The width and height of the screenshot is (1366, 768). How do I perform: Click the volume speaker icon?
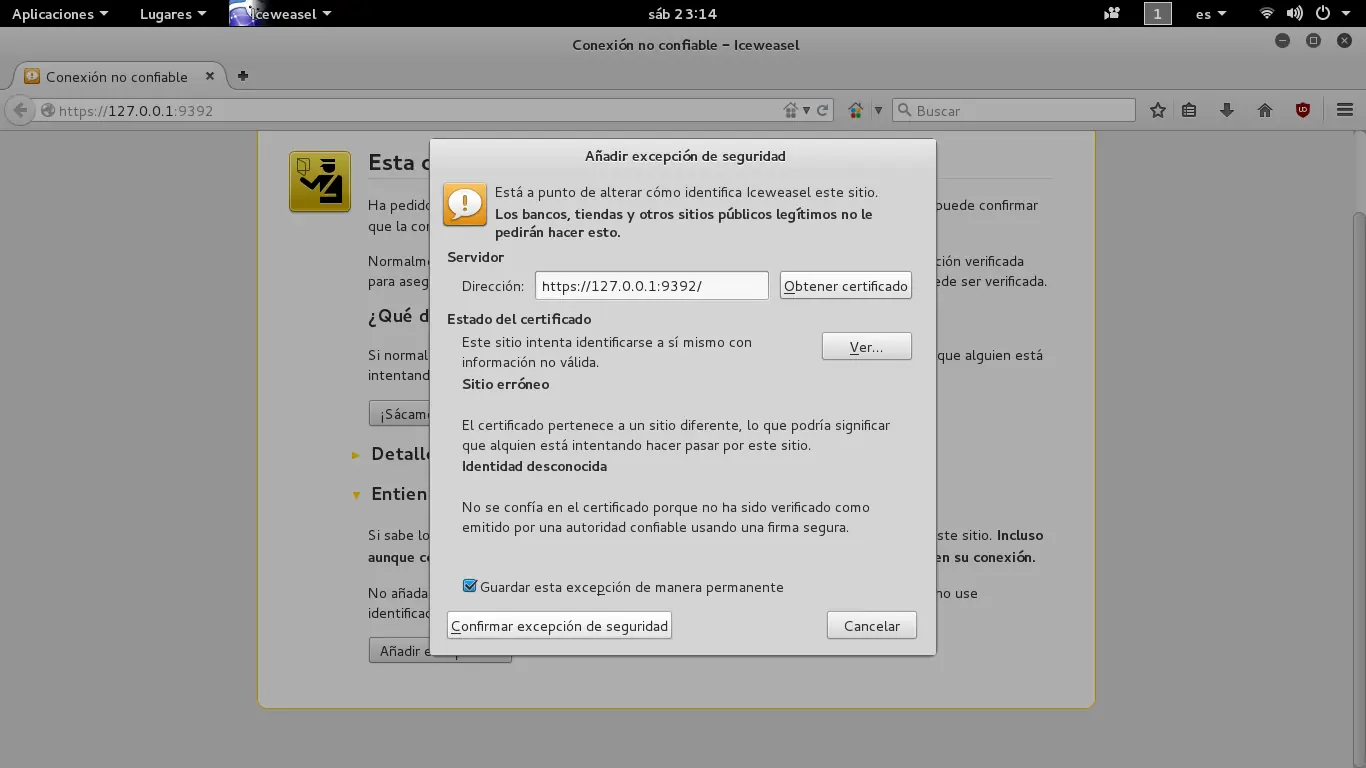coord(1295,14)
